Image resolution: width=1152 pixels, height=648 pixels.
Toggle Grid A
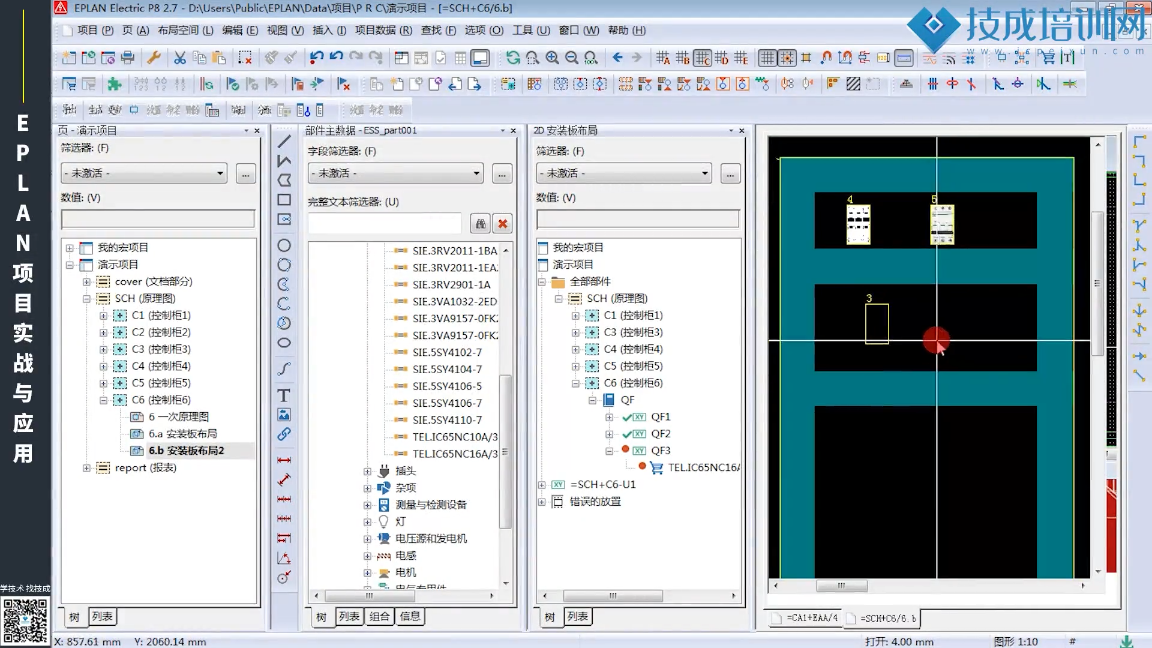(663, 57)
